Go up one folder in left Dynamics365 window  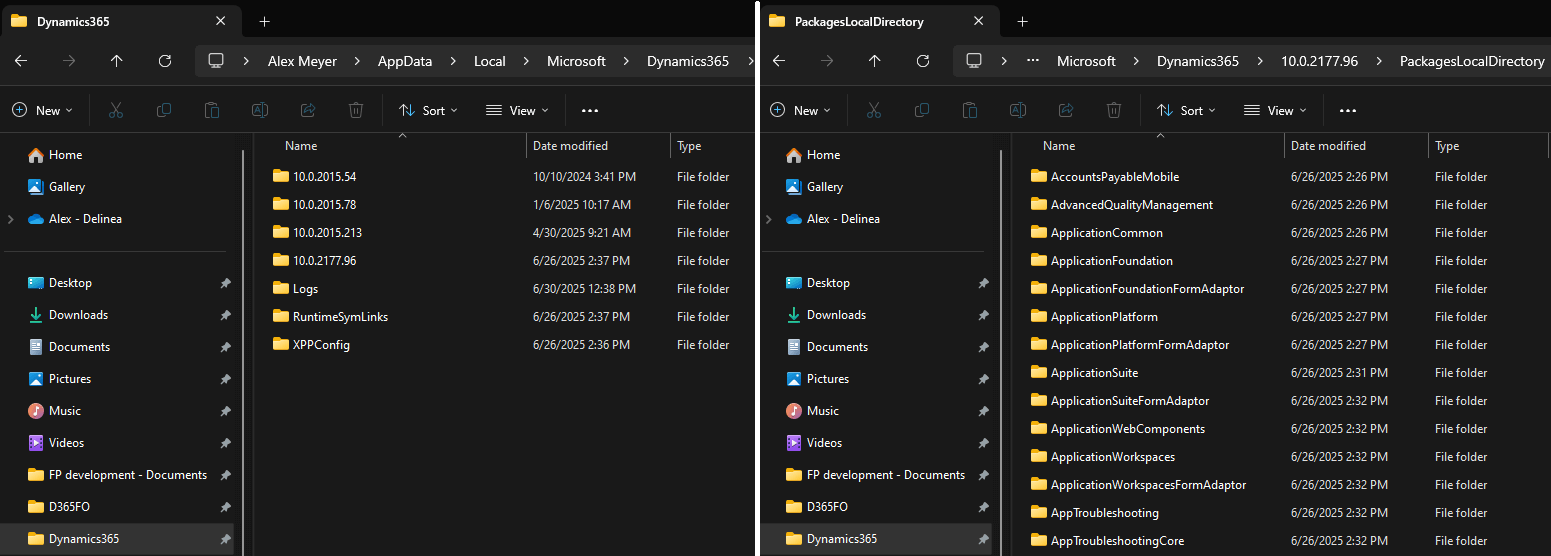pyautogui.click(x=117, y=61)
